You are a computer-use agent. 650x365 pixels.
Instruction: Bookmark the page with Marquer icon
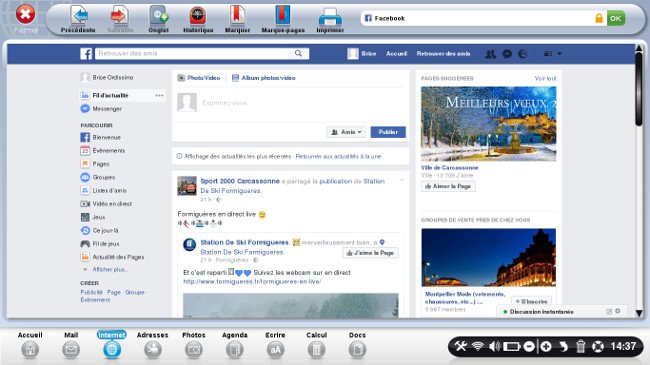click(x=237, y=15)
